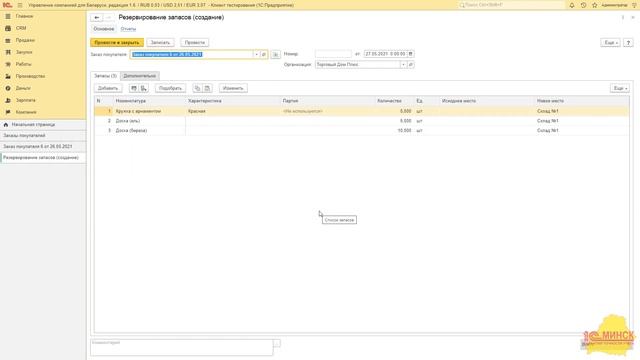
Task: Click the copy rows icon
Action: click(198, 88)
